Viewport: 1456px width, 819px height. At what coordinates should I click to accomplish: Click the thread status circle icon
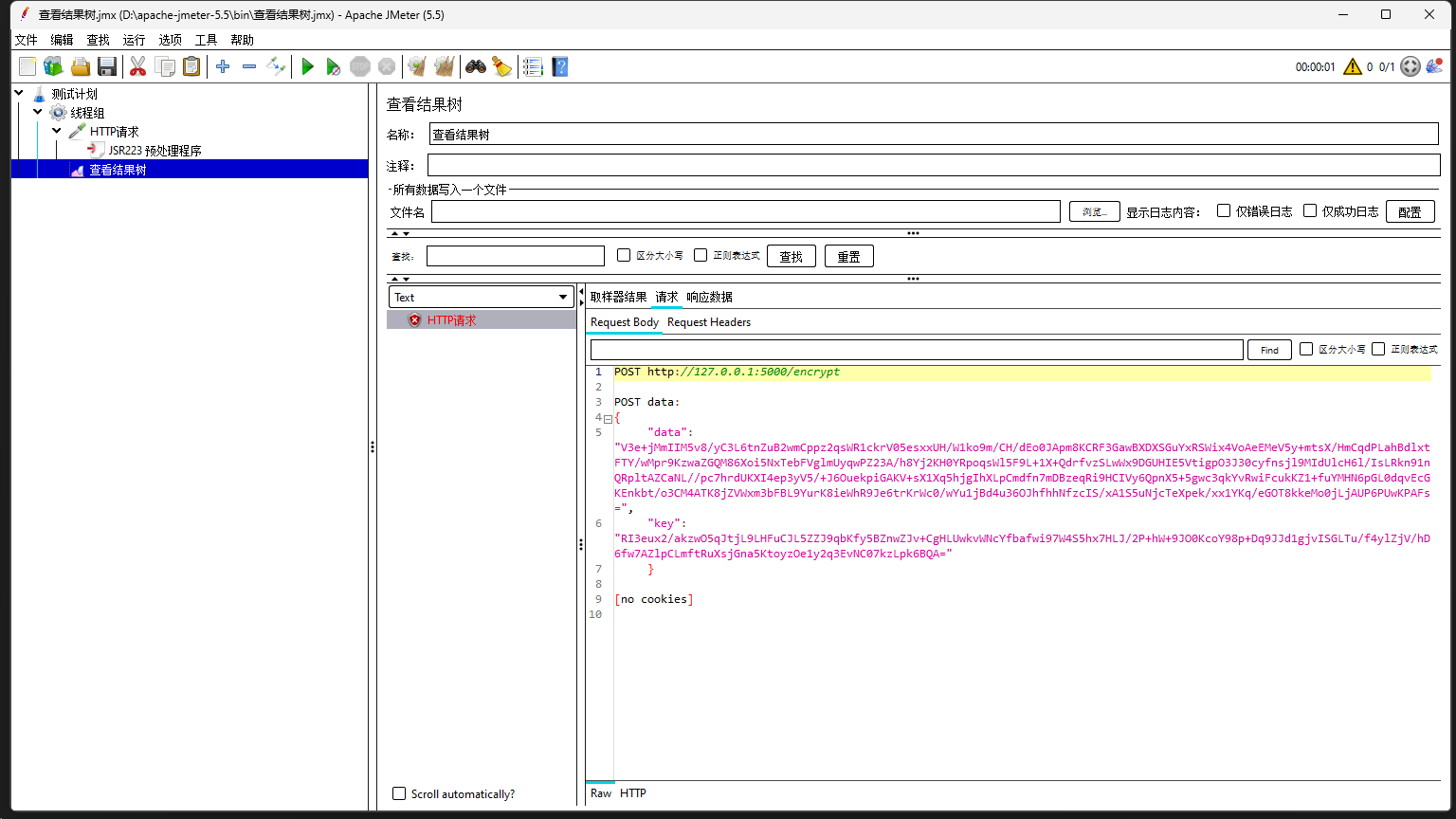pos(1410,66)
